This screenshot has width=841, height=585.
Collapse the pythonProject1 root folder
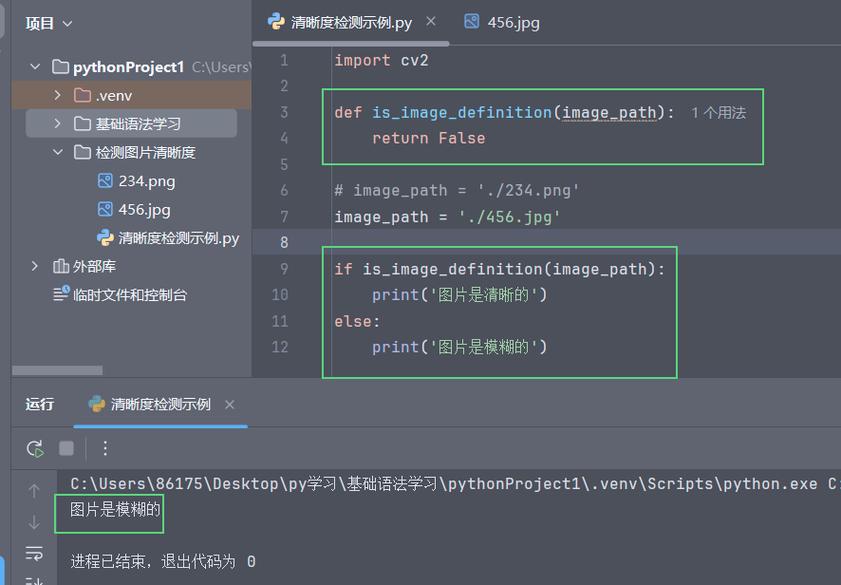click(x=35, y=67)
